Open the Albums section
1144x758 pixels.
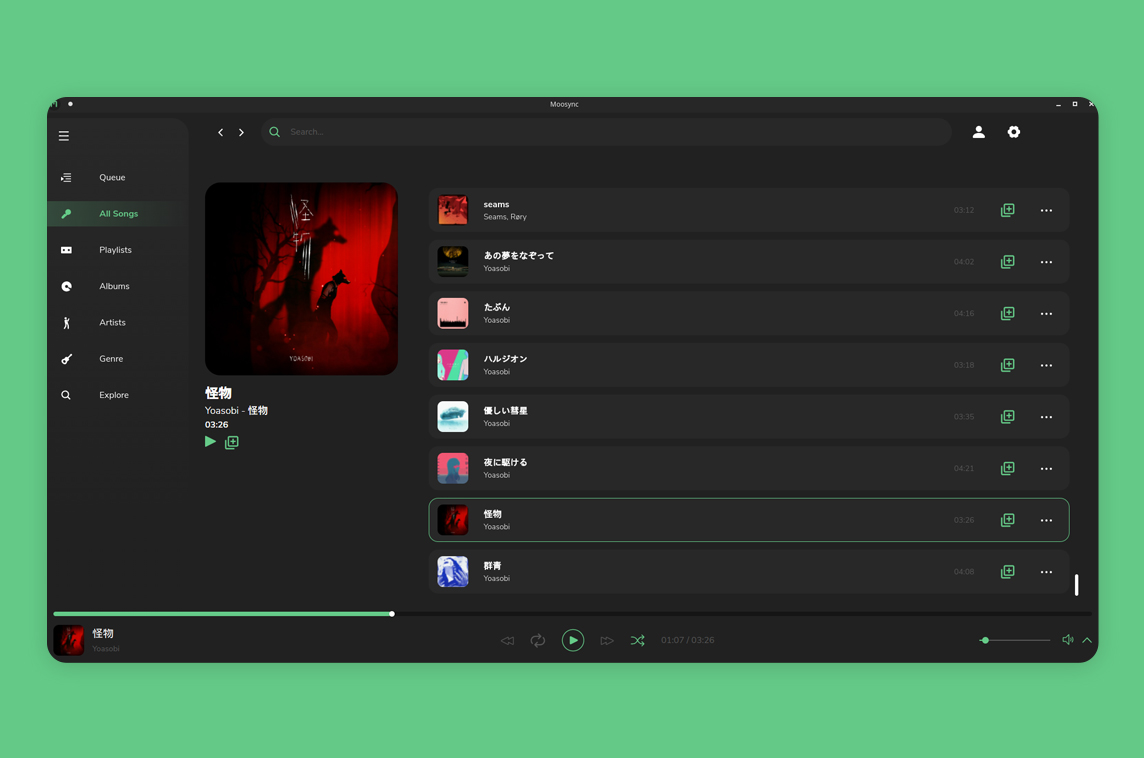tap(114, 286)
